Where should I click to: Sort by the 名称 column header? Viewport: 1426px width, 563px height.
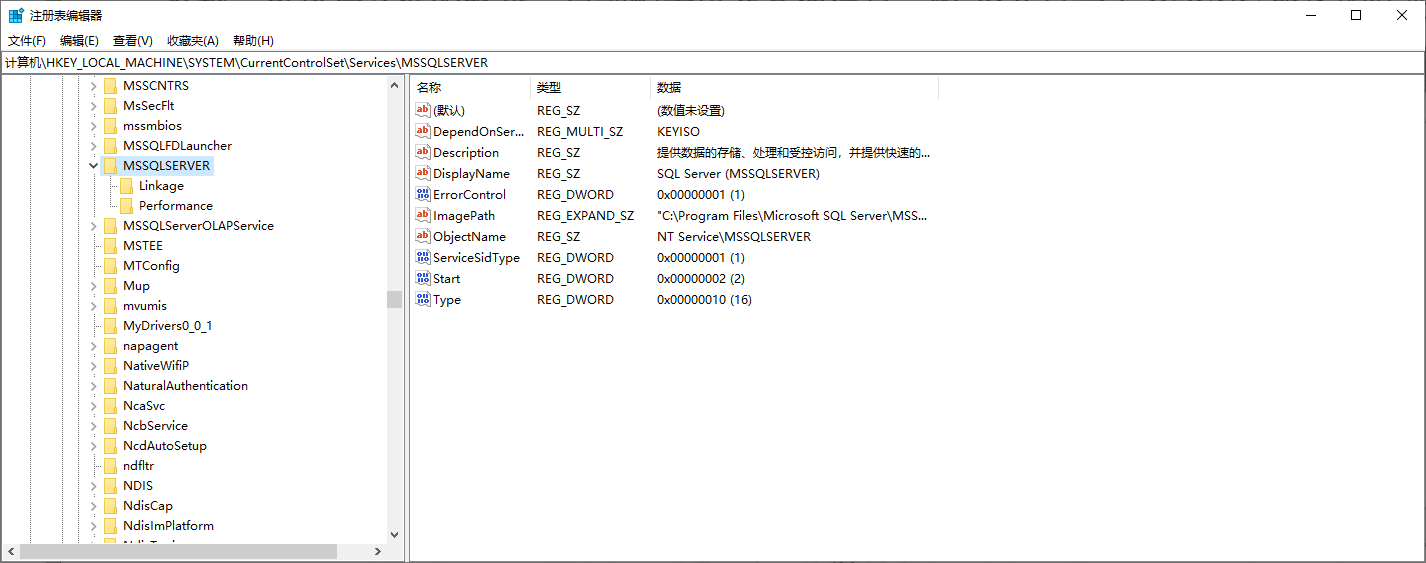[x=470, y=88]
